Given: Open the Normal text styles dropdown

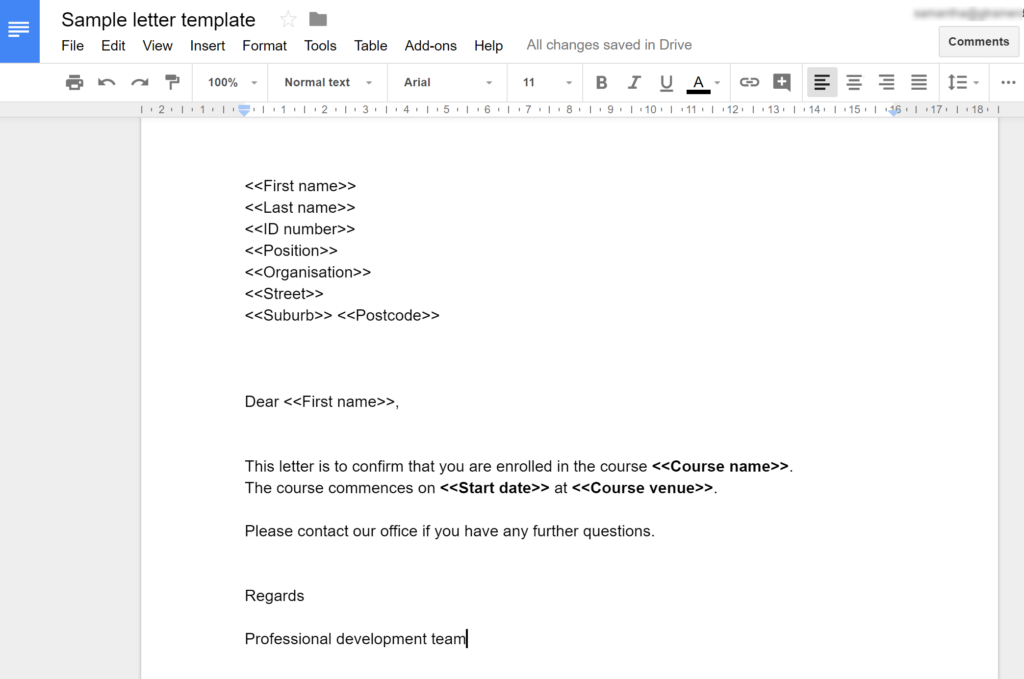Looking at the screenshot, I should pyautogui.click(x=327, y=82).
